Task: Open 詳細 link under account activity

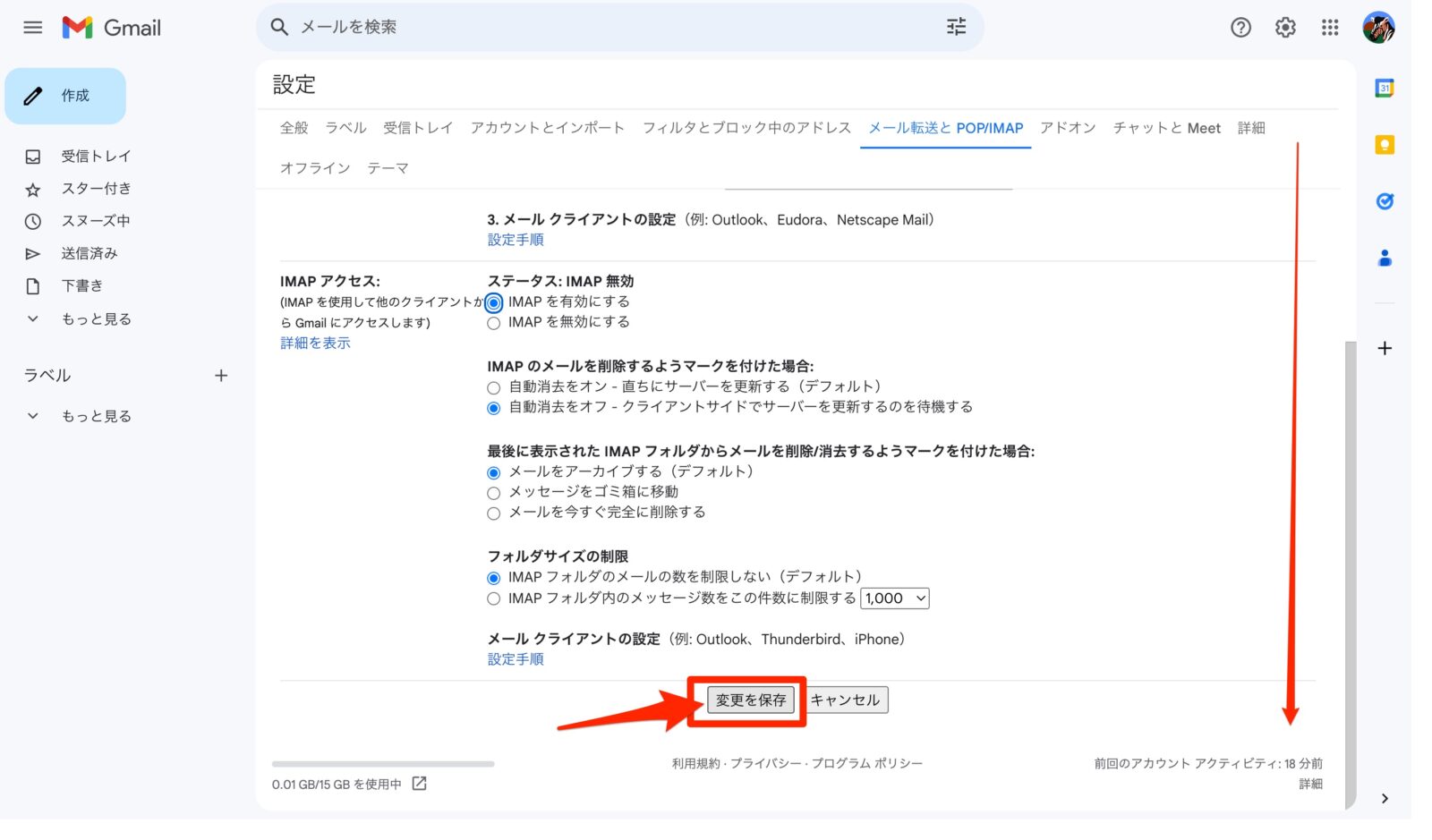Action: coord(1310,784)
